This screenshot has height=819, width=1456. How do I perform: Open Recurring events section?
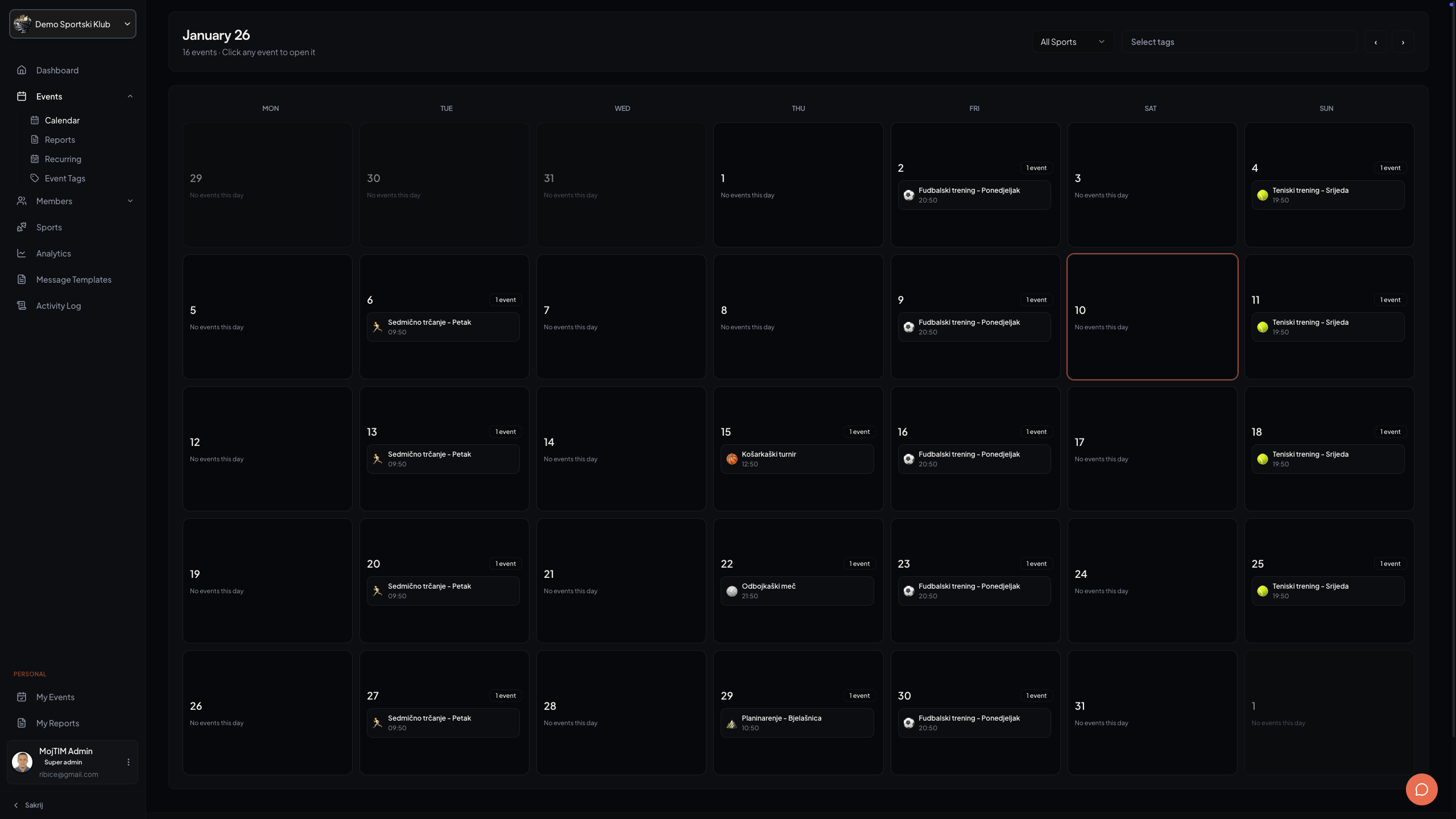[63, 159]
